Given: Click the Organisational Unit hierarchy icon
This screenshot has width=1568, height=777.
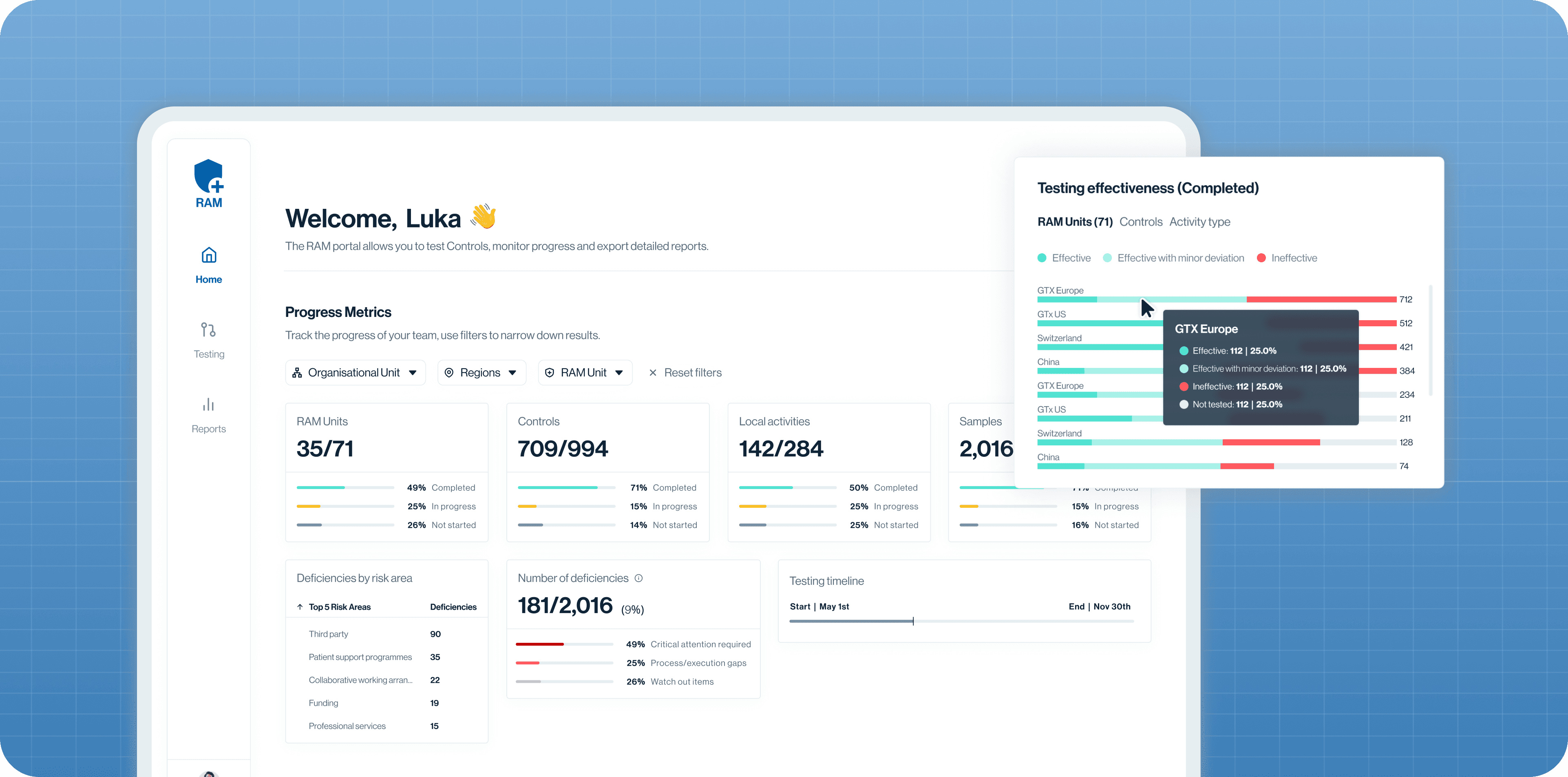Looking at the screenshot, I should [x=297, y=373].
